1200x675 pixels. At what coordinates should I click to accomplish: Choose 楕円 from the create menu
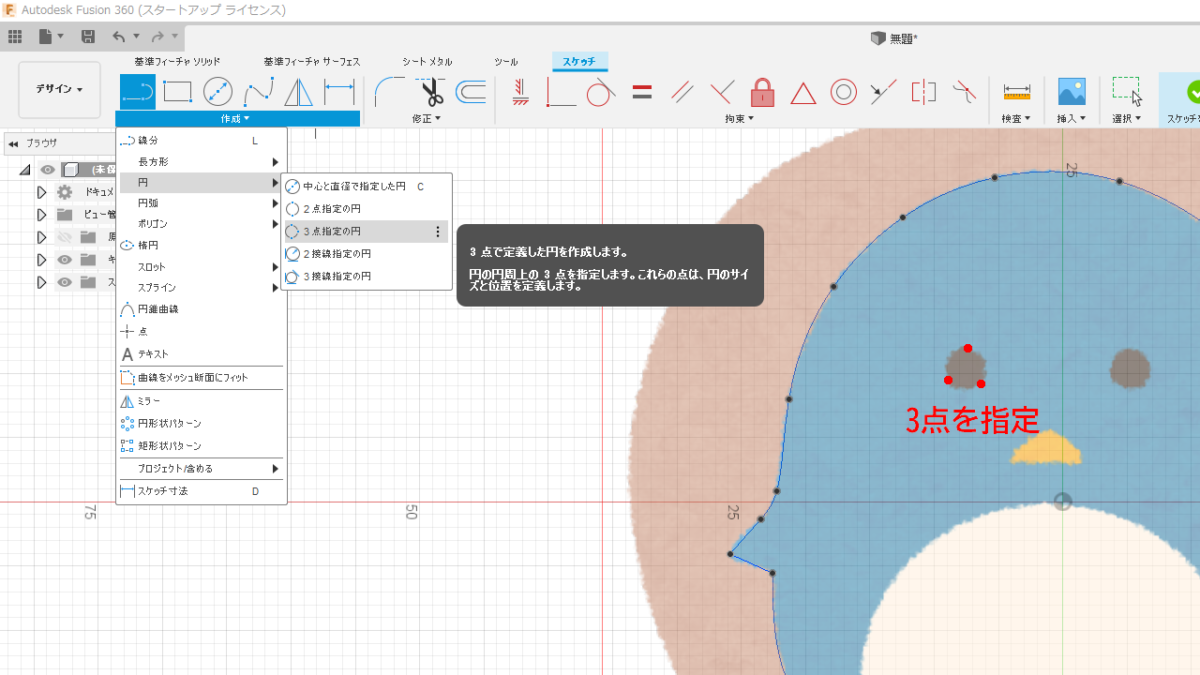pyautogui.click(x=202, y=245)
